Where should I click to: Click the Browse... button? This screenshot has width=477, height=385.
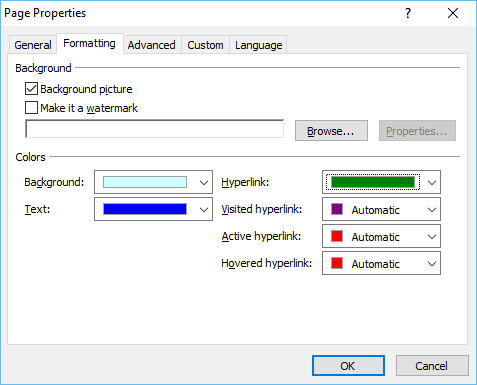(331, 131)
